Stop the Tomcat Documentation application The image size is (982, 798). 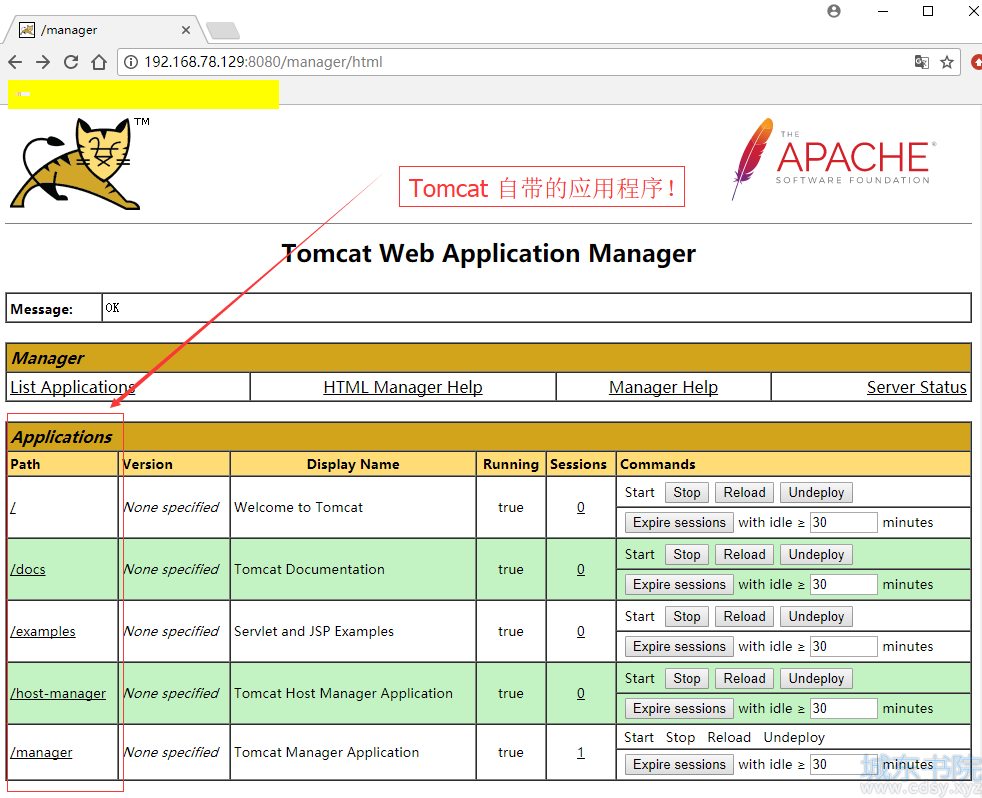point(687,554)
